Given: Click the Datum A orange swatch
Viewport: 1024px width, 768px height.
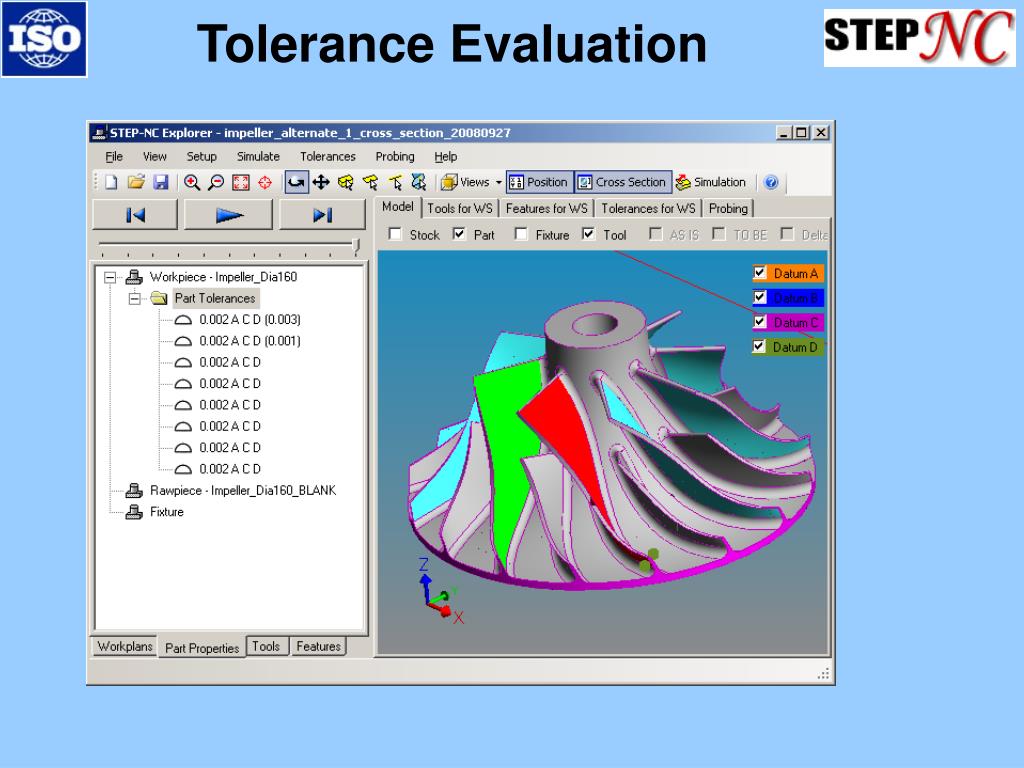Looking at the screenshot, I should 795,273.
